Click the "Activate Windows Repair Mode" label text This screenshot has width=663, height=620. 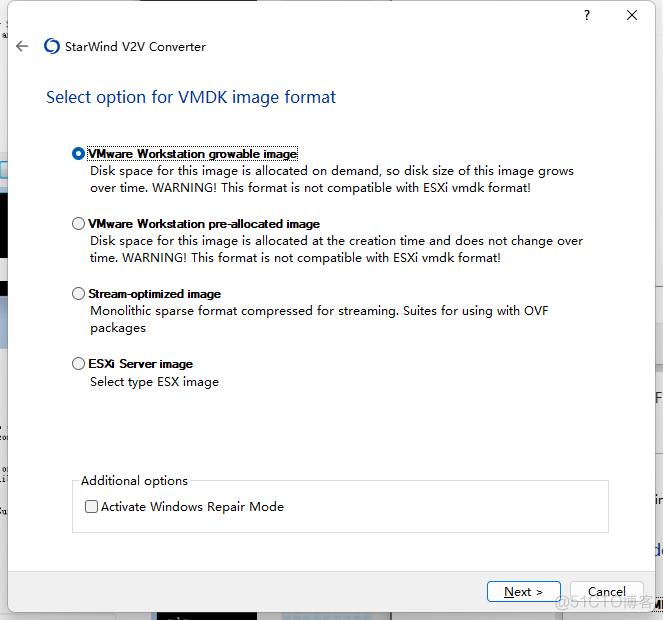coord(192,507)
